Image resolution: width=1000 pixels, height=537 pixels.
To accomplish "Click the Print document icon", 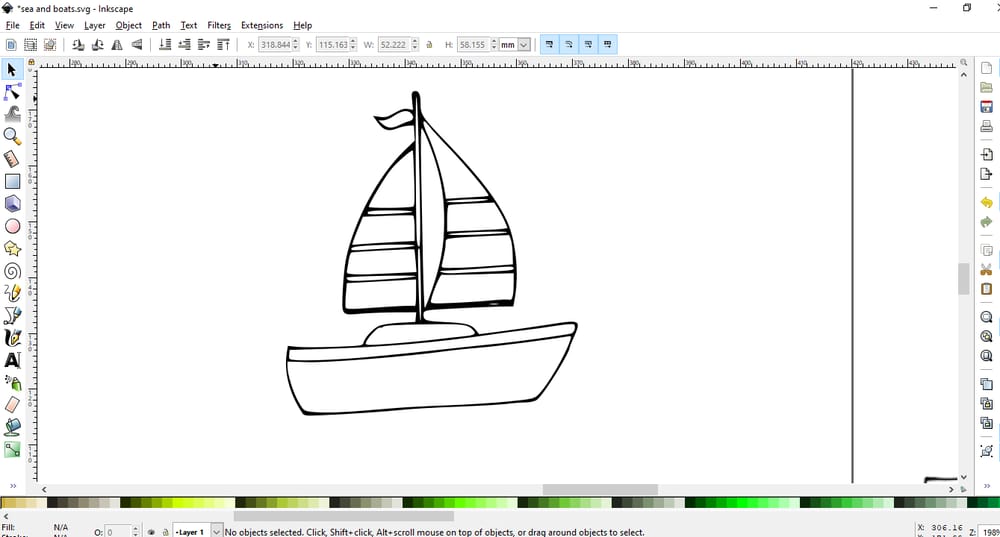I will click(986, 126).
